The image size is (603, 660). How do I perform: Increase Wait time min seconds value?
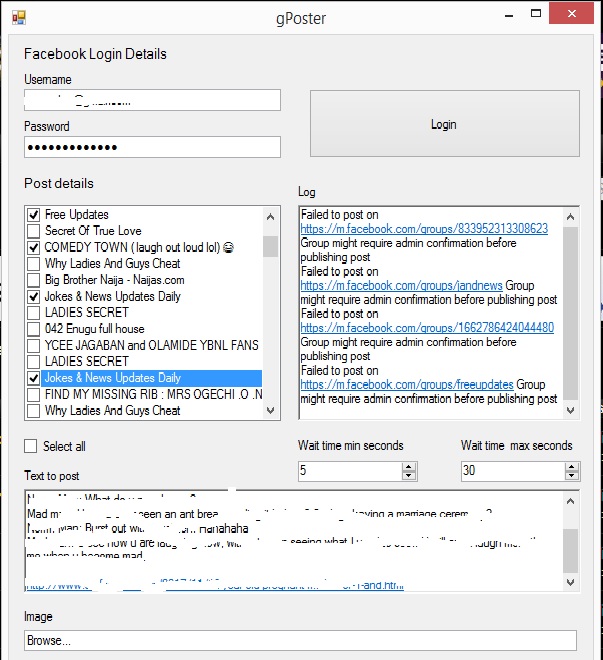pos(409,467)
